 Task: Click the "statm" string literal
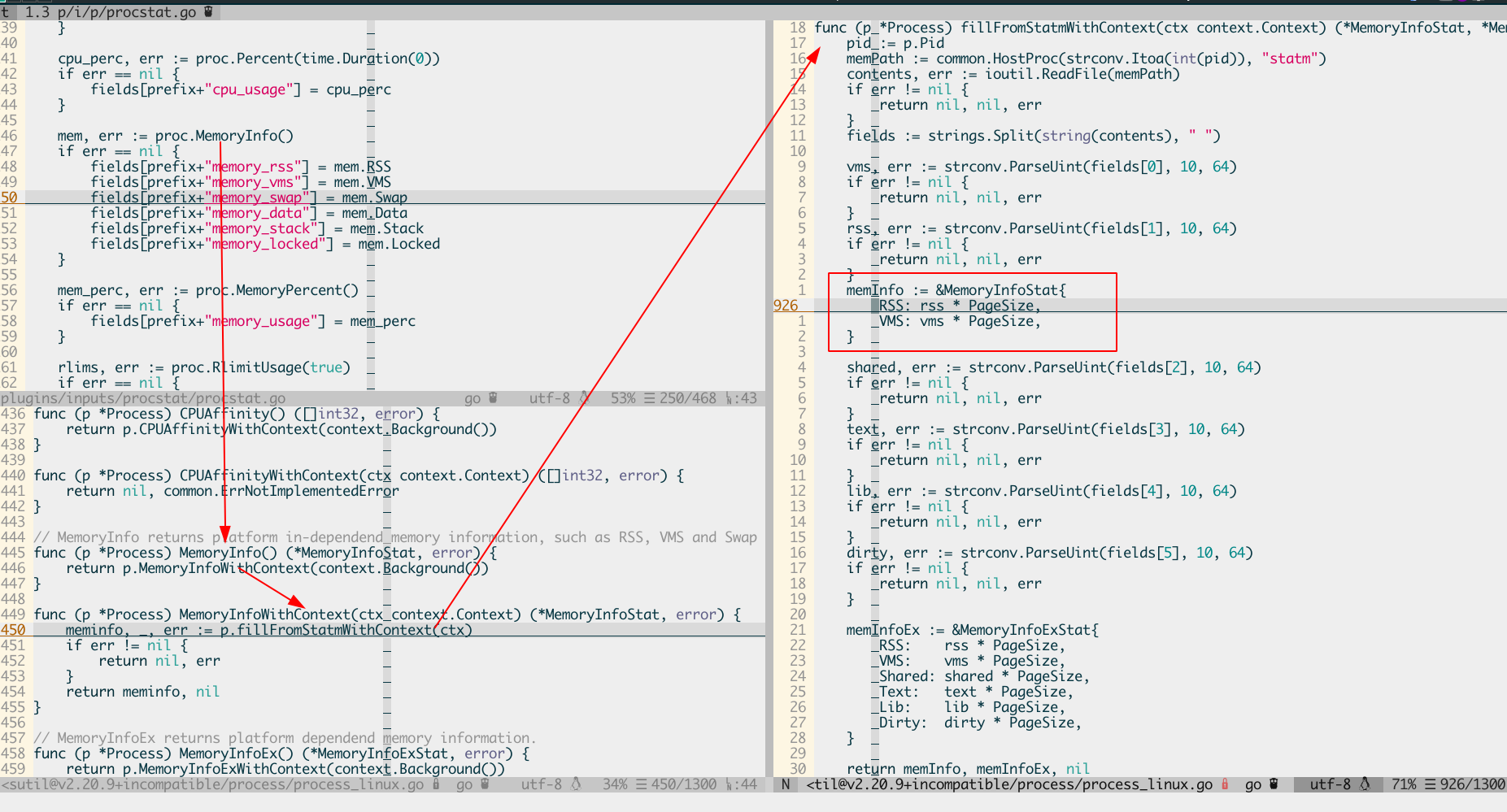[1290, 59]
